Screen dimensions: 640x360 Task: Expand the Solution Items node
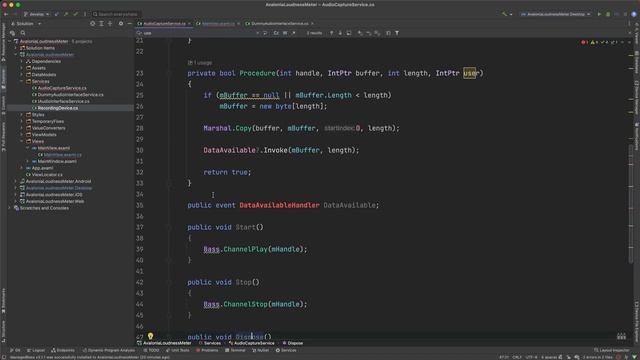click(x=16, y=48)
